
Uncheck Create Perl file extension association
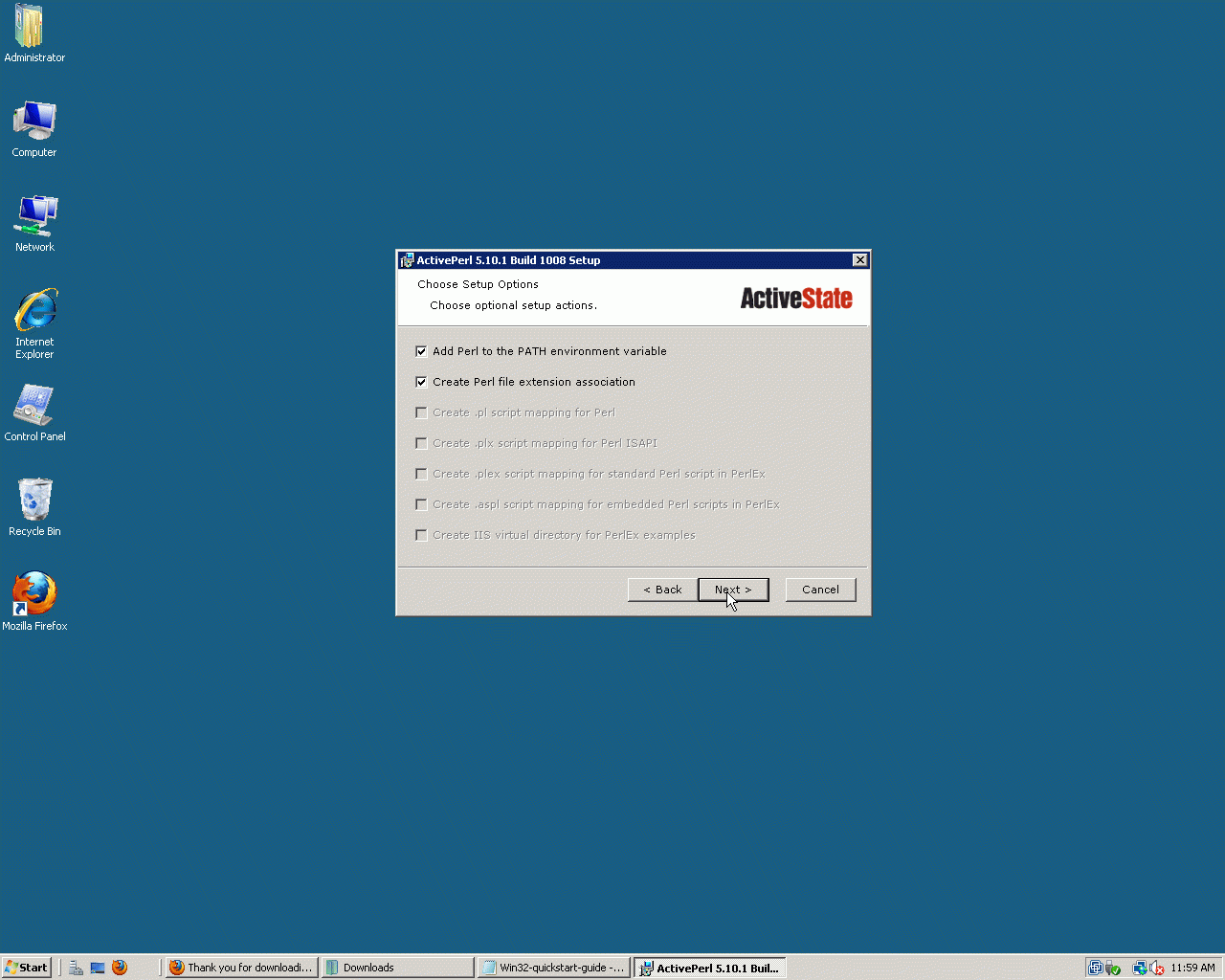(421, 382)
